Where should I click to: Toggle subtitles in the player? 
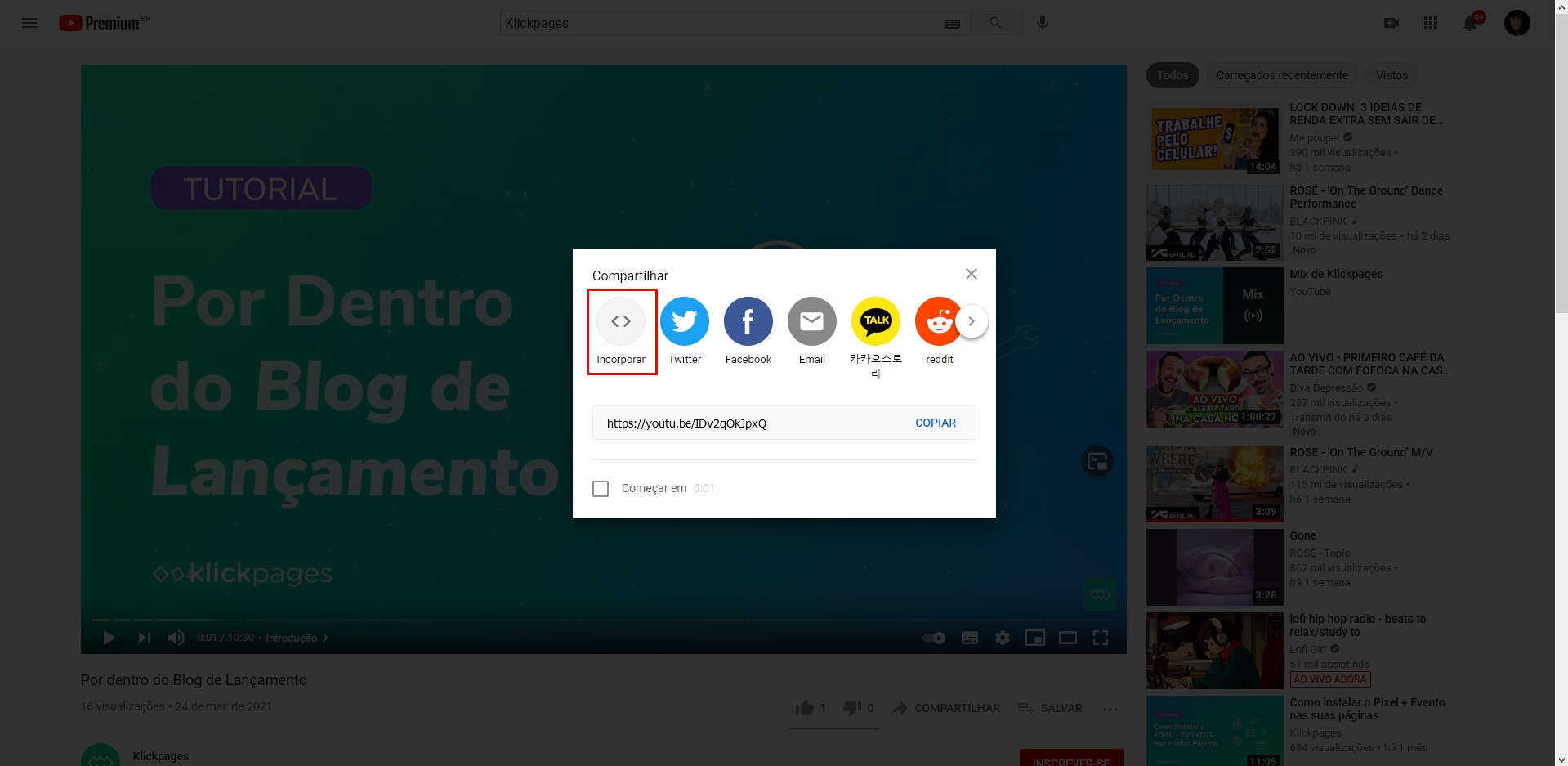[970, 638]
